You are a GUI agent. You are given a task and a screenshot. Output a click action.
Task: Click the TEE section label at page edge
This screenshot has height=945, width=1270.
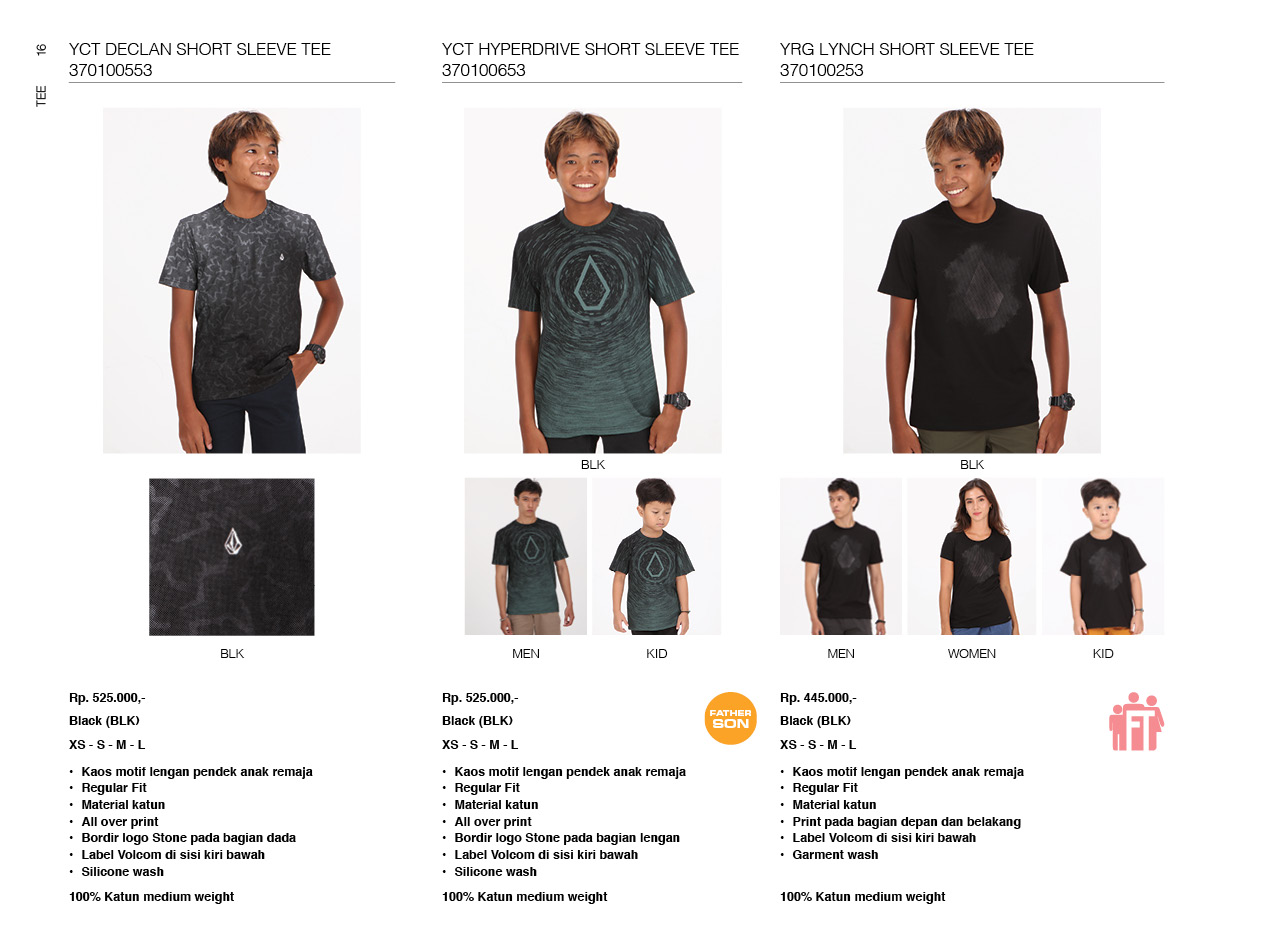(x=41, y=96)
